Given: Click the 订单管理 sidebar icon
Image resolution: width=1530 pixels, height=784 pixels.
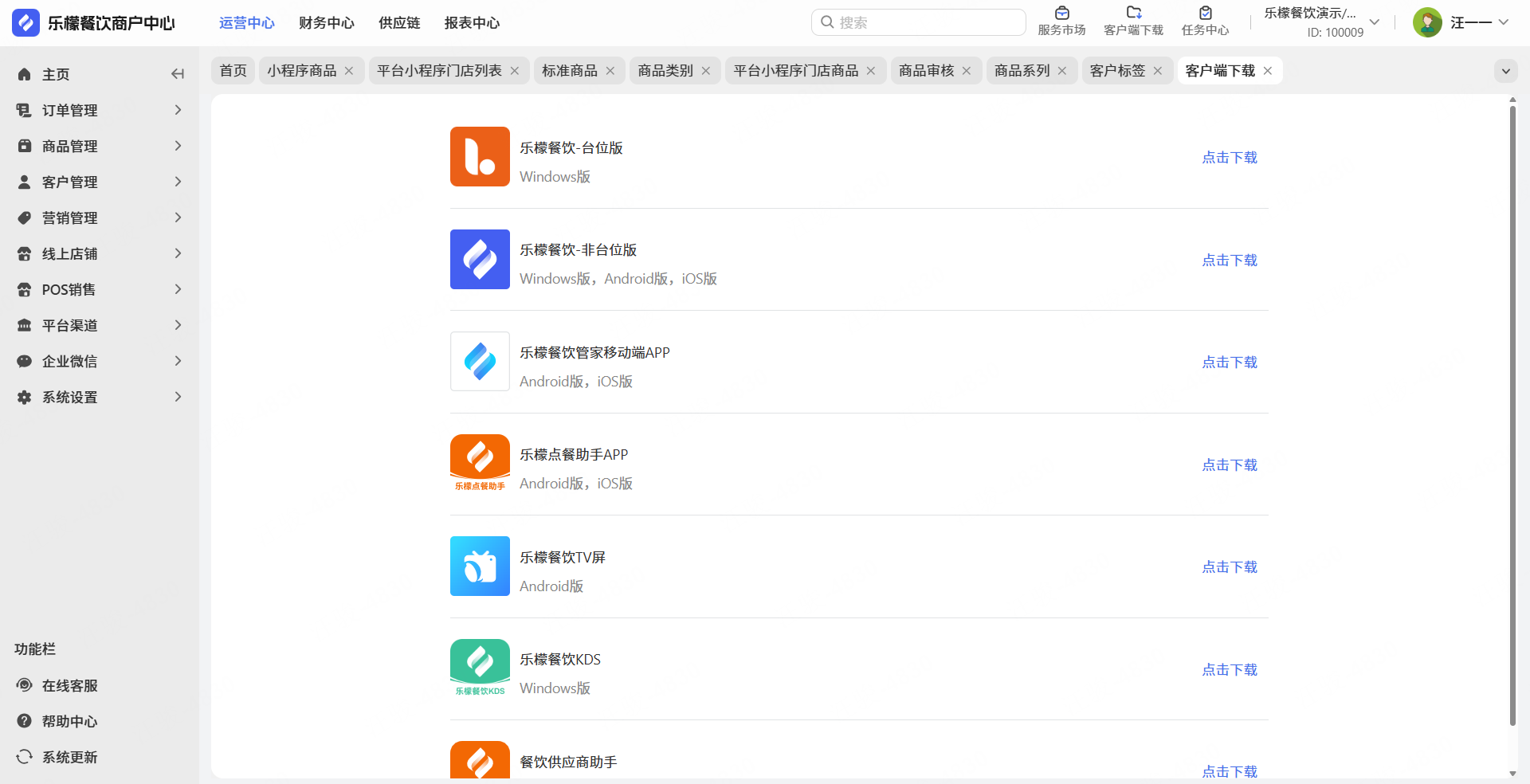Looking at the screenshot, I should point(25,110).
